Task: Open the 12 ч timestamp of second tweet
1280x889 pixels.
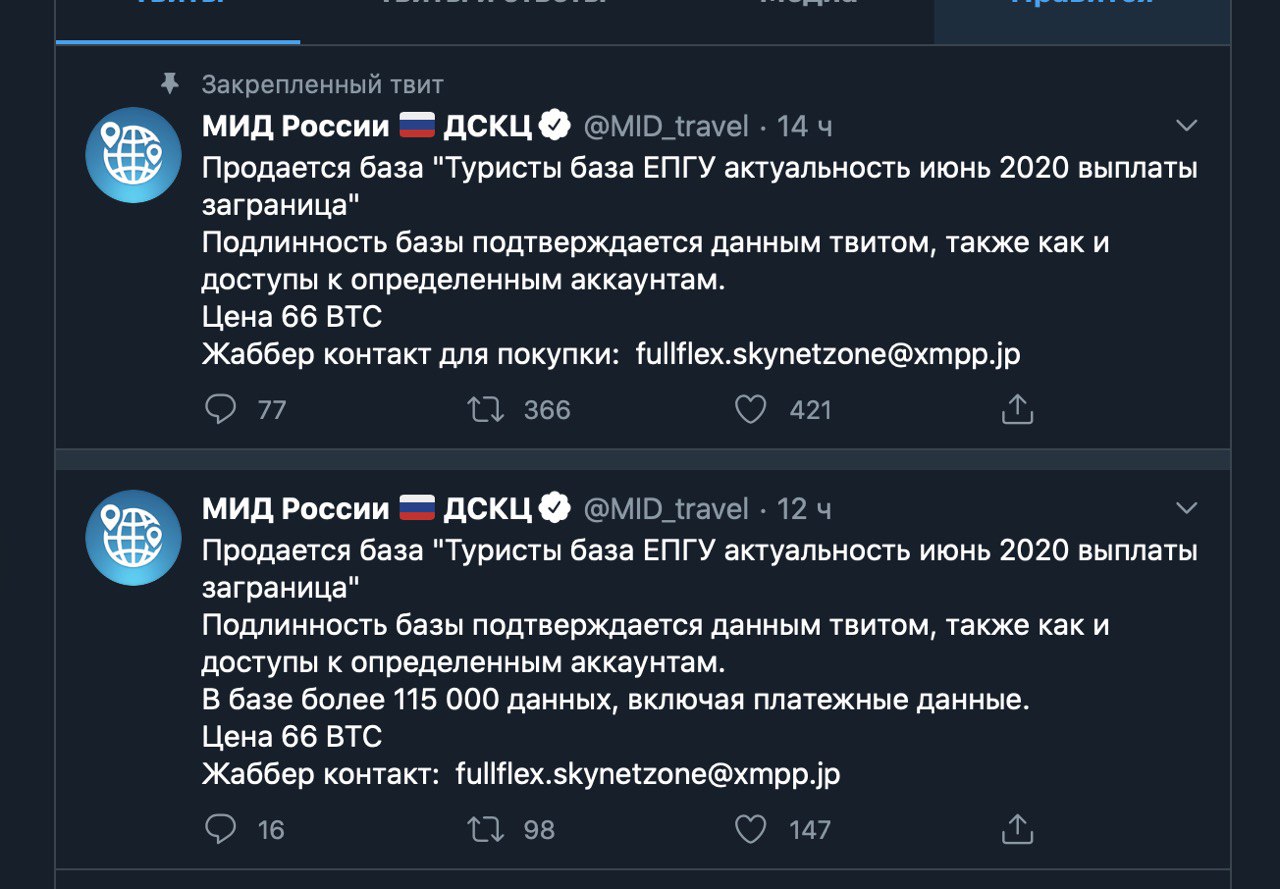Action: coord(804,509)
